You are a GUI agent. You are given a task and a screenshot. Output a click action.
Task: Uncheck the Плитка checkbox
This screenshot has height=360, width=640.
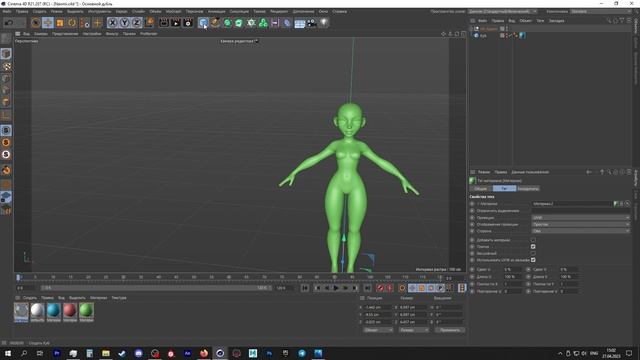click(x=533, y=247)
